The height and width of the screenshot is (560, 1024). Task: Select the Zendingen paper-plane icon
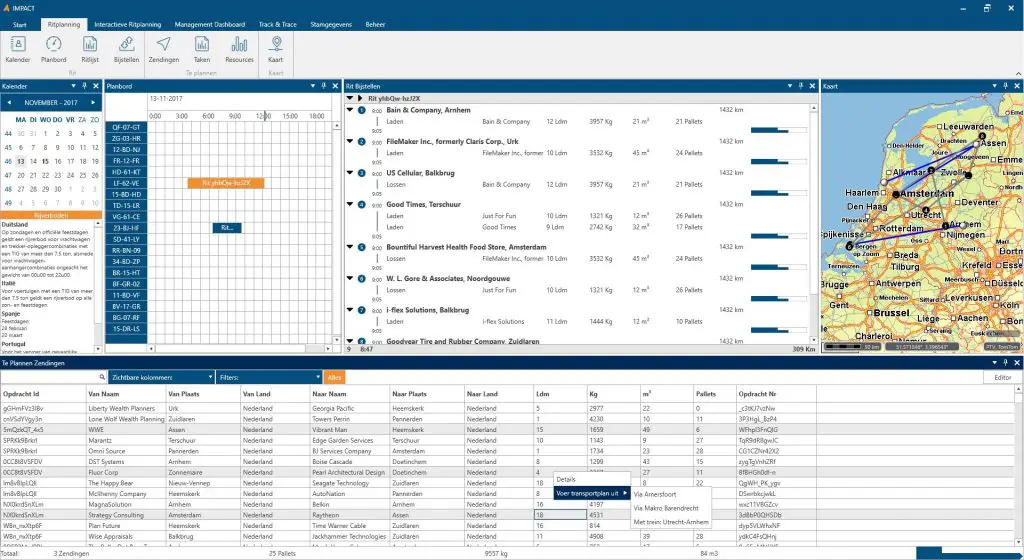(163, 47)
